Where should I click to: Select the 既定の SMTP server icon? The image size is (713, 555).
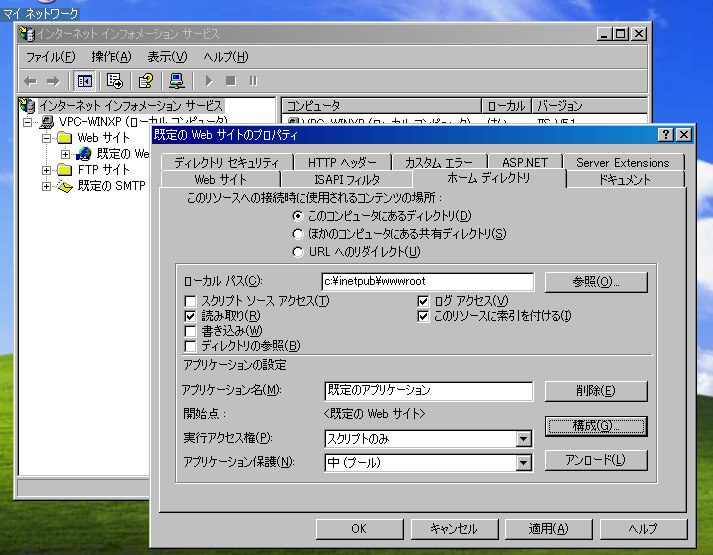tap(65, 186)
